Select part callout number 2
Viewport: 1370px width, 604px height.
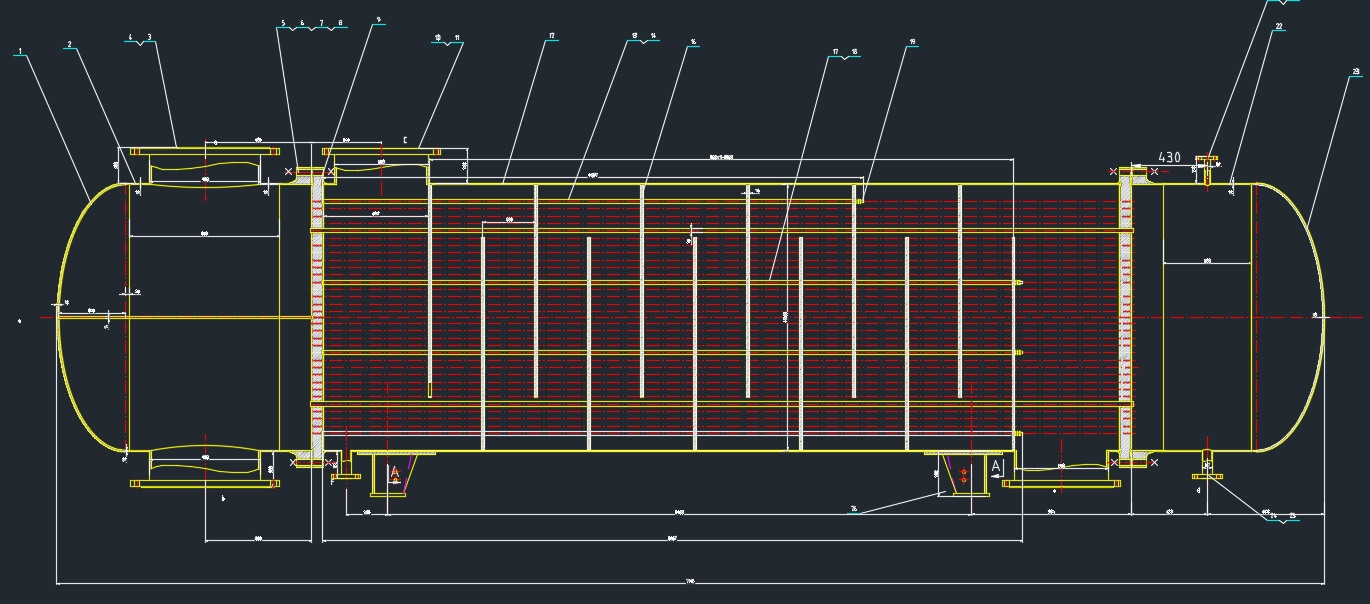tap(69, 45)
